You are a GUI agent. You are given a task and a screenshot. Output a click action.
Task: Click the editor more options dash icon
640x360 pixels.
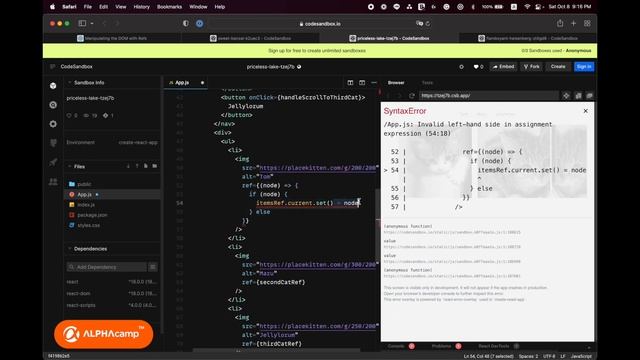click(x=374, y=82)
